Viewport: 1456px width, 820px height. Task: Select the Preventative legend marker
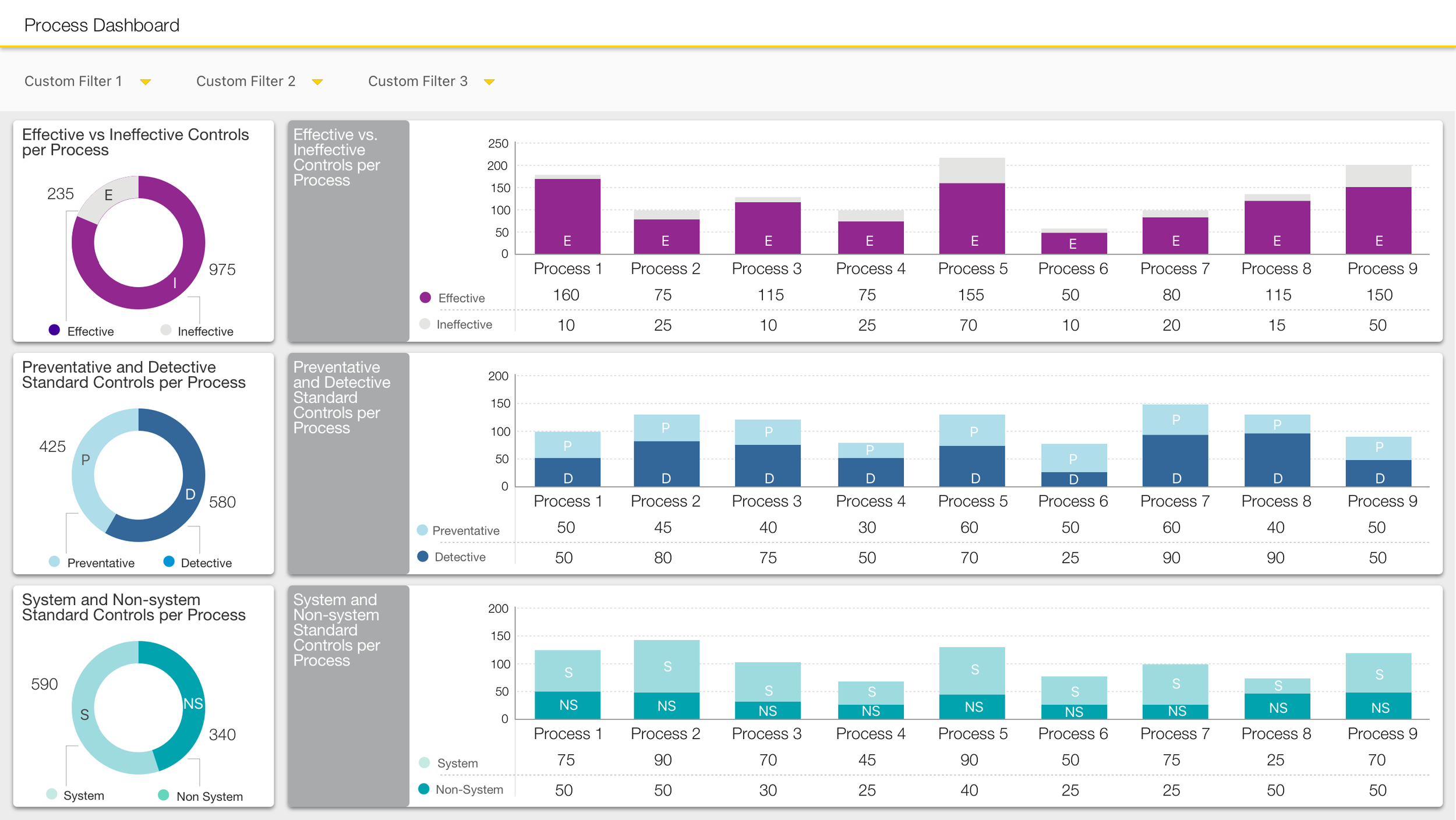coord(54,563)
